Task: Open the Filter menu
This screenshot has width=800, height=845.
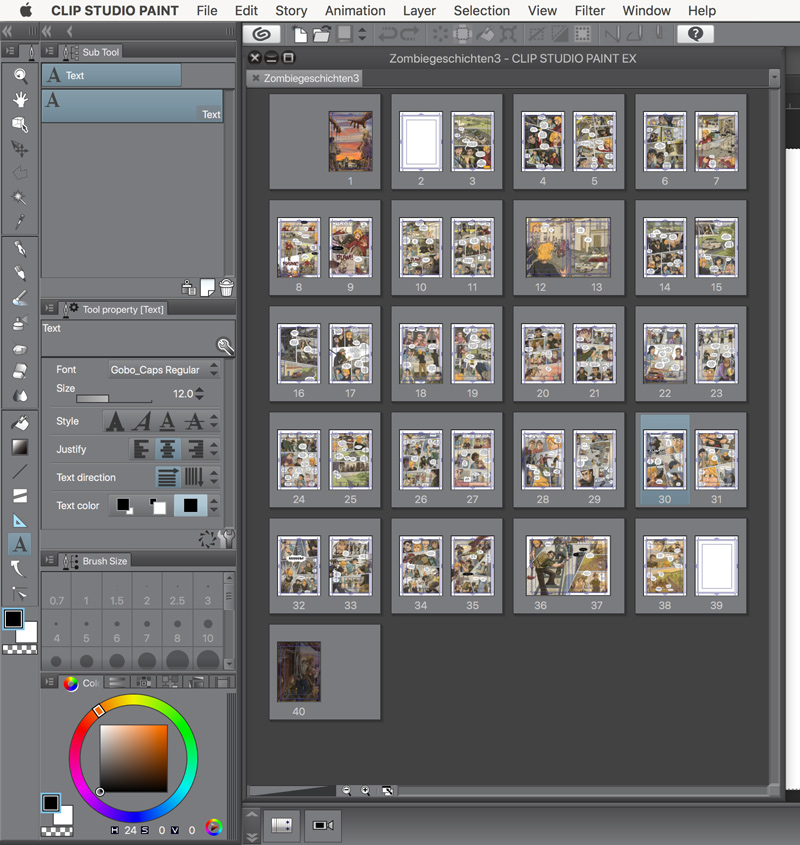Action: point(589,11)
